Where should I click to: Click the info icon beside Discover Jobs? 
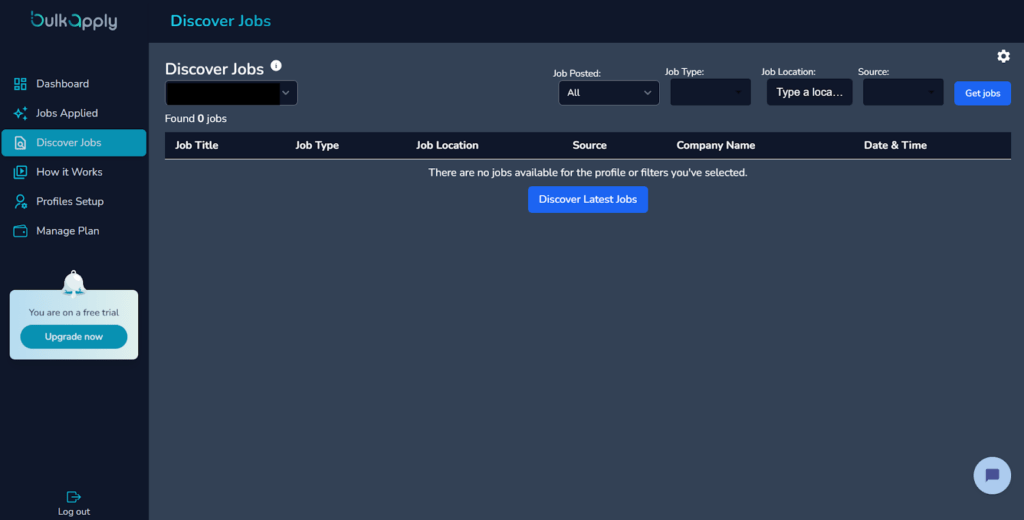click(x=276, y=66)
